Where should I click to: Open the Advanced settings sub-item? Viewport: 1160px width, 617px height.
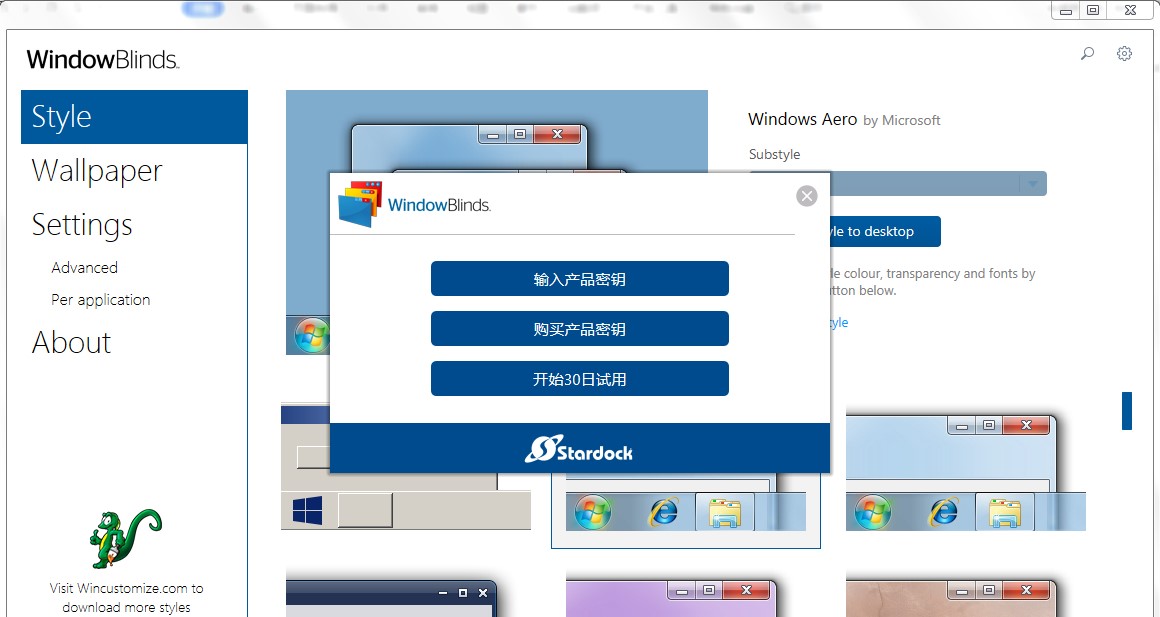(x=84, y=267)
